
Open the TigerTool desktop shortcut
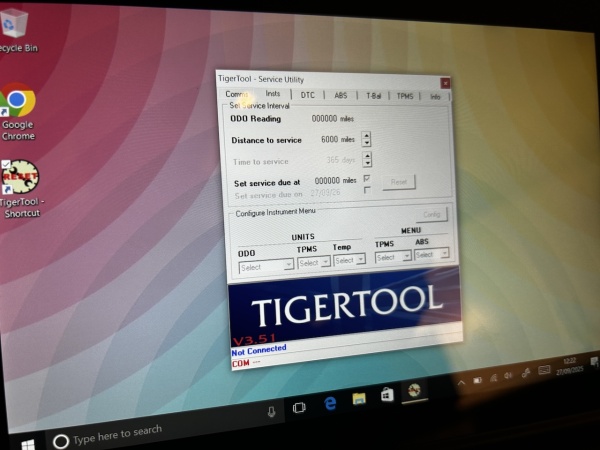pyautogui.click(x=20, y=180)
